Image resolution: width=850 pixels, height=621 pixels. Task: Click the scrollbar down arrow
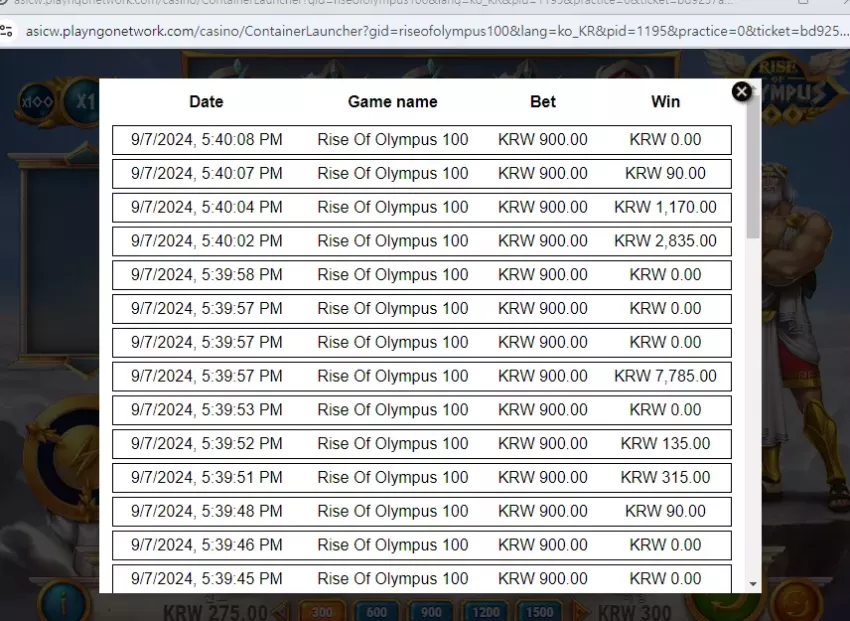point(753,584)
